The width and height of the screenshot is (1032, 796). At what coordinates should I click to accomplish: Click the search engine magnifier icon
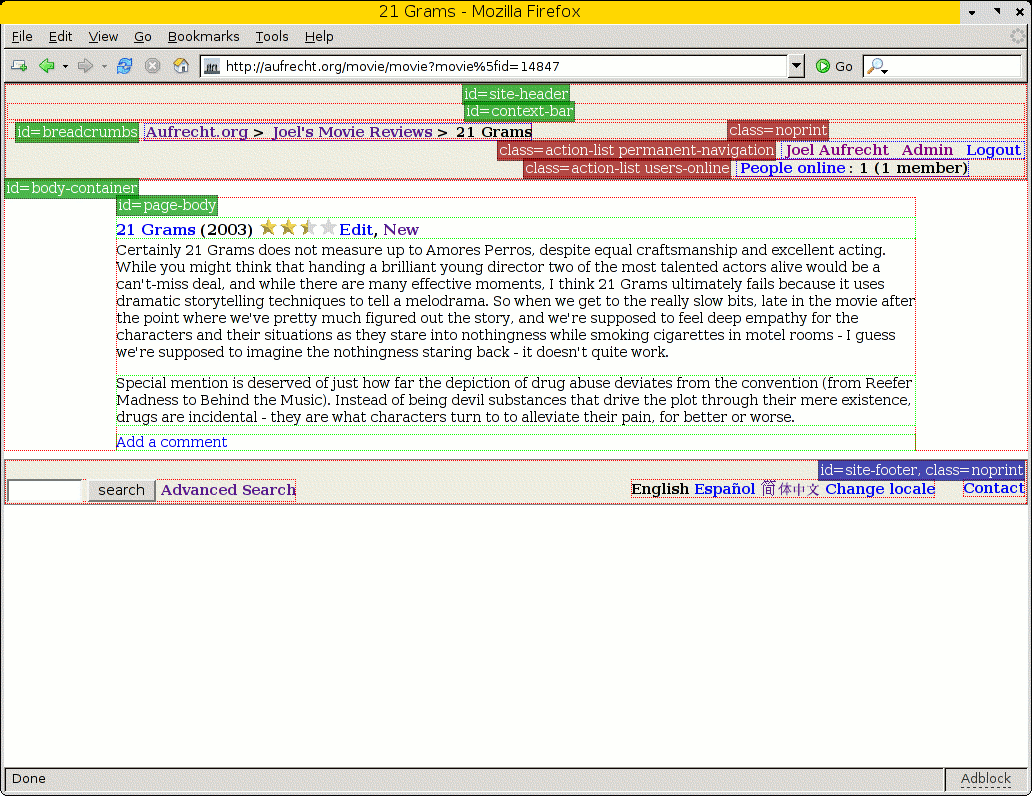(x=875, y=66)
